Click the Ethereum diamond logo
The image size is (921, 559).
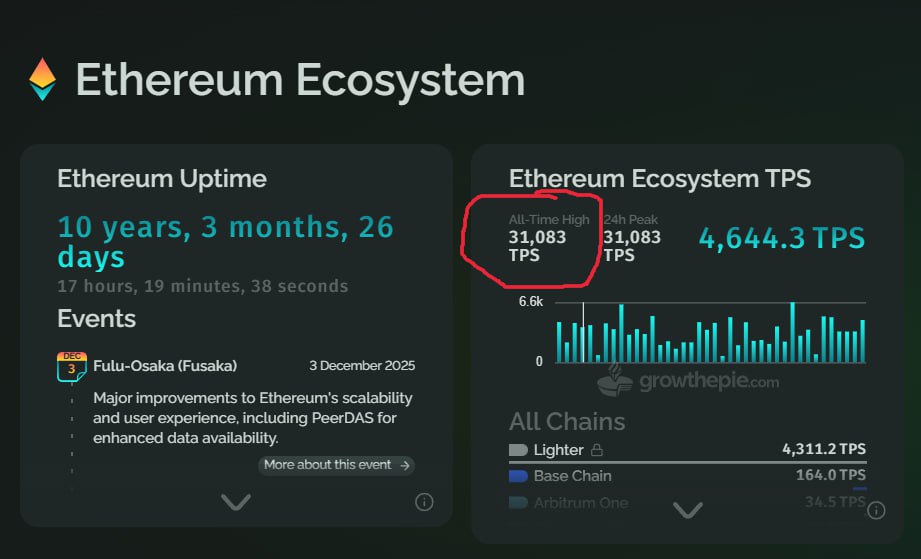point(42,79)
